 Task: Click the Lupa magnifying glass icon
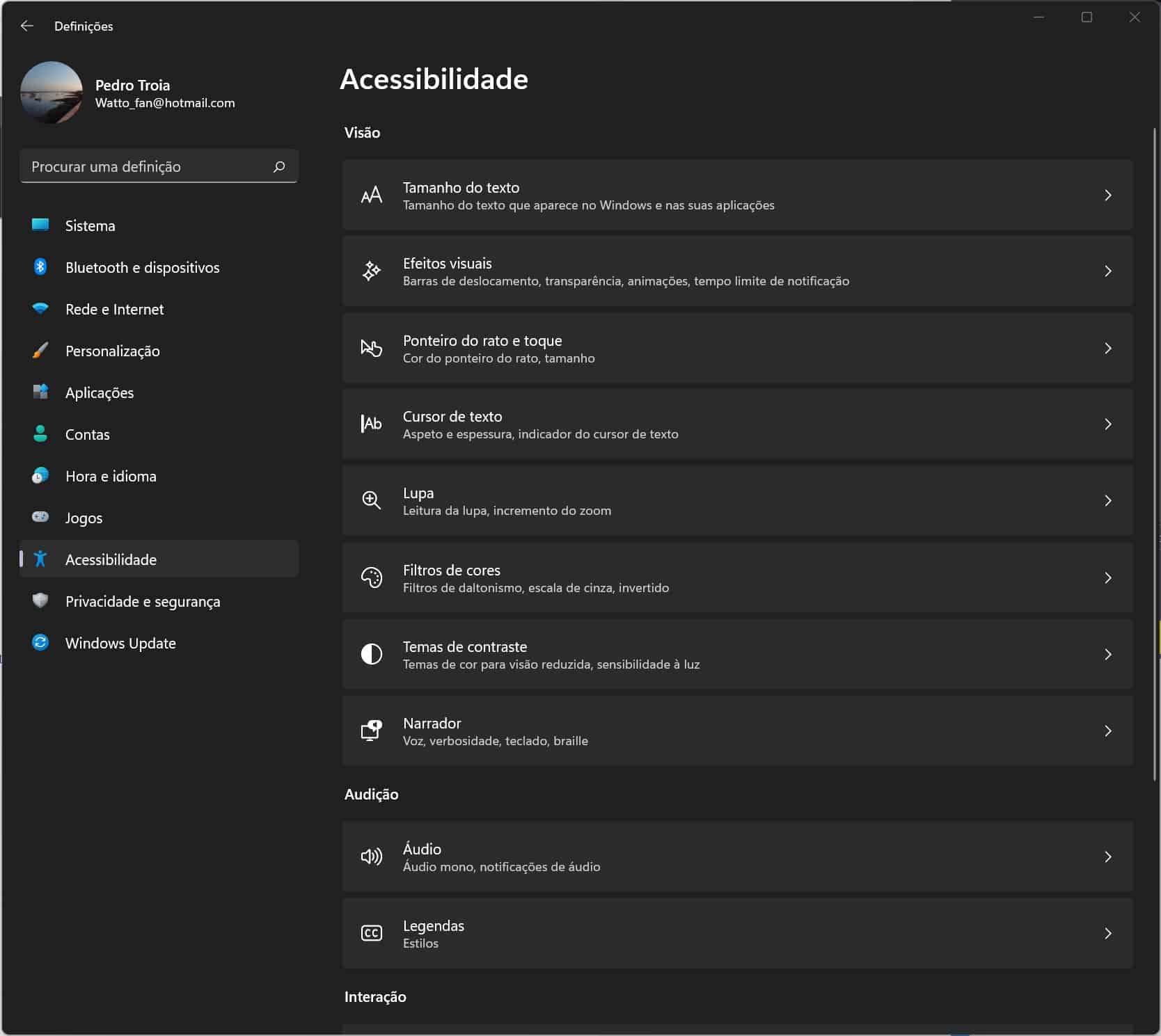tap(371, 500)
